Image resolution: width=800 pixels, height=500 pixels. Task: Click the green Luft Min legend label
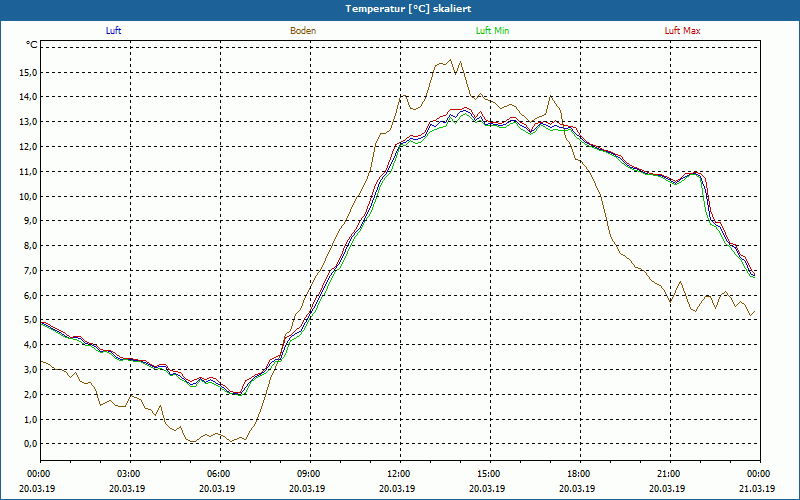pyautogui.click(x=492, y=31)
